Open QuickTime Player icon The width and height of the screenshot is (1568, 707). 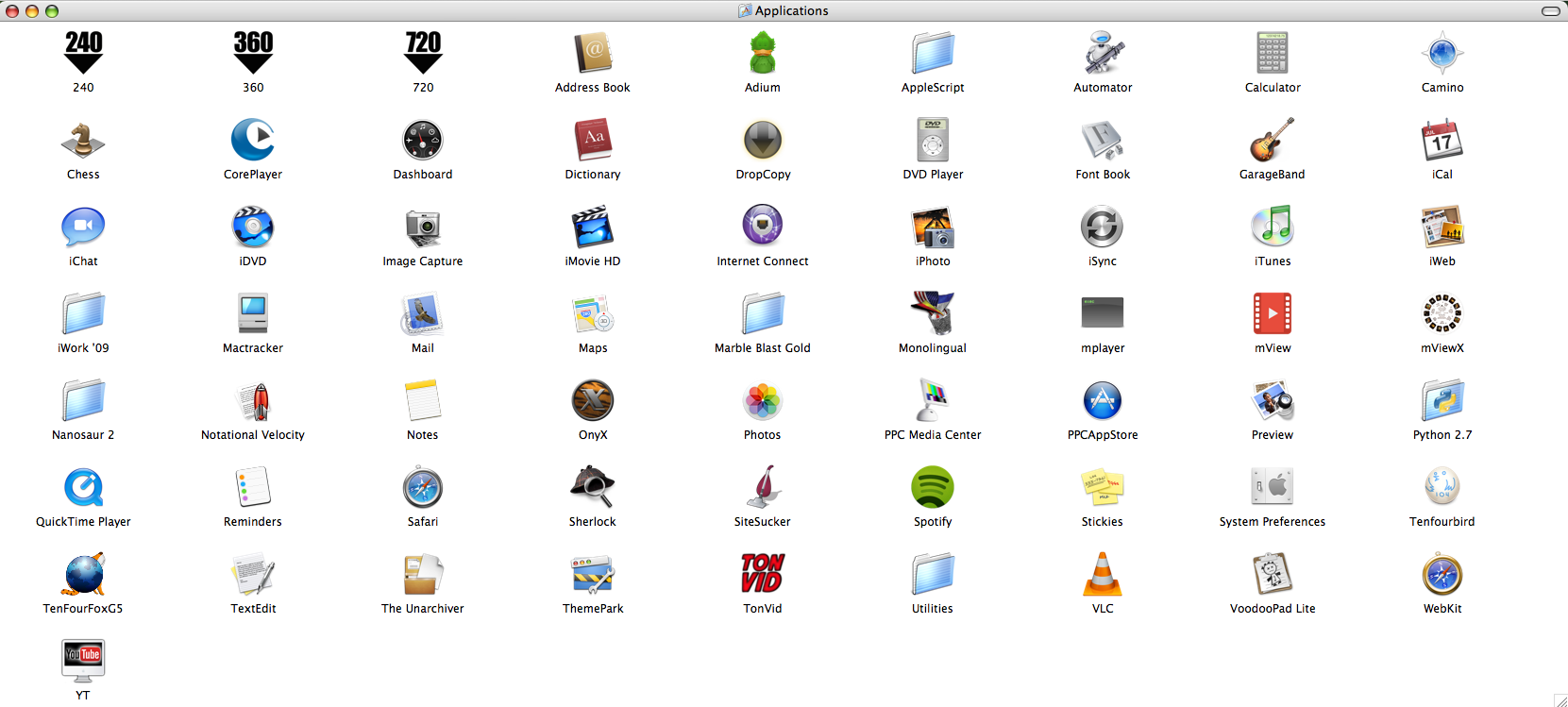(83, 487)
